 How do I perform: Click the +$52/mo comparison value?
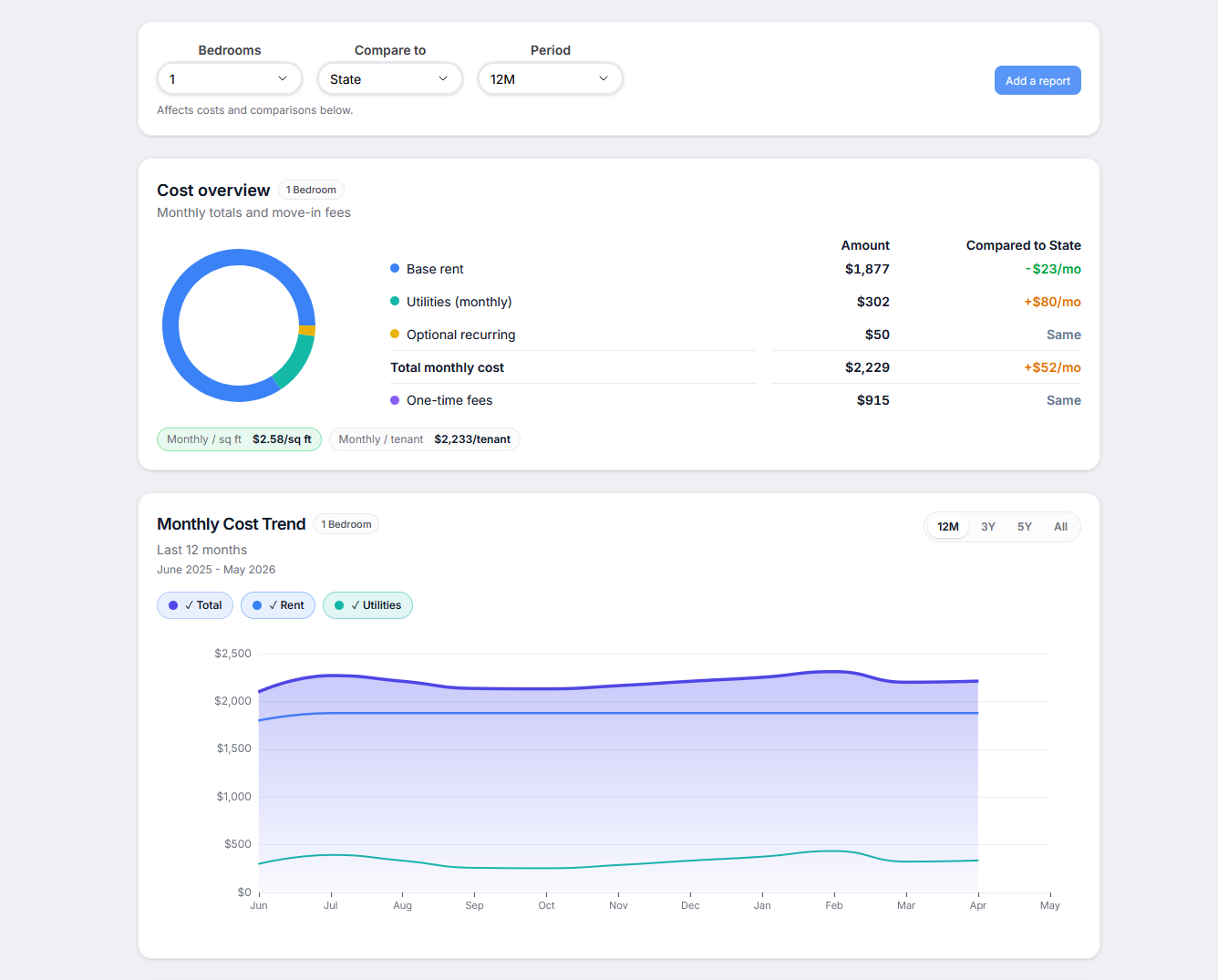(x=1052, y=367)
